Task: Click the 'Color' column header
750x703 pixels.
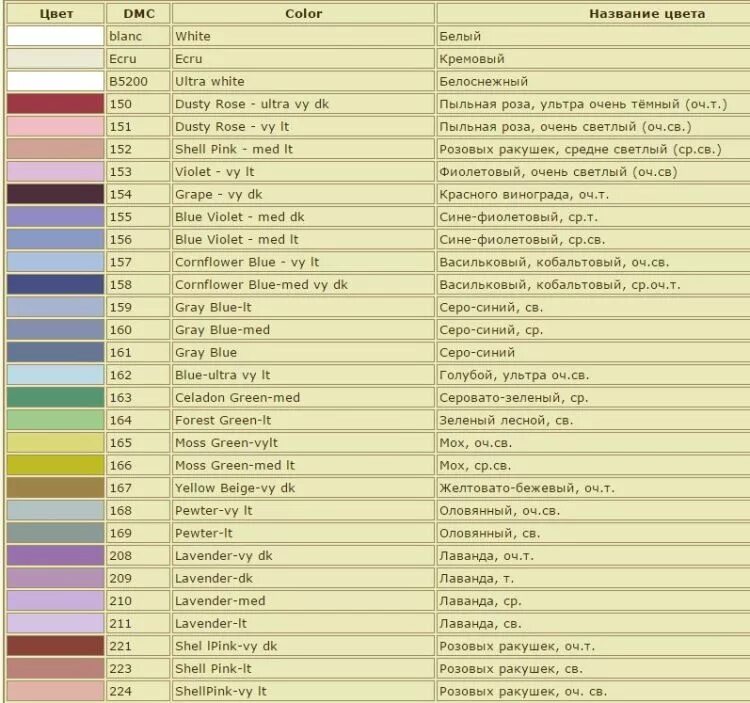Action: pyautogui.click(x=303, y=13)
